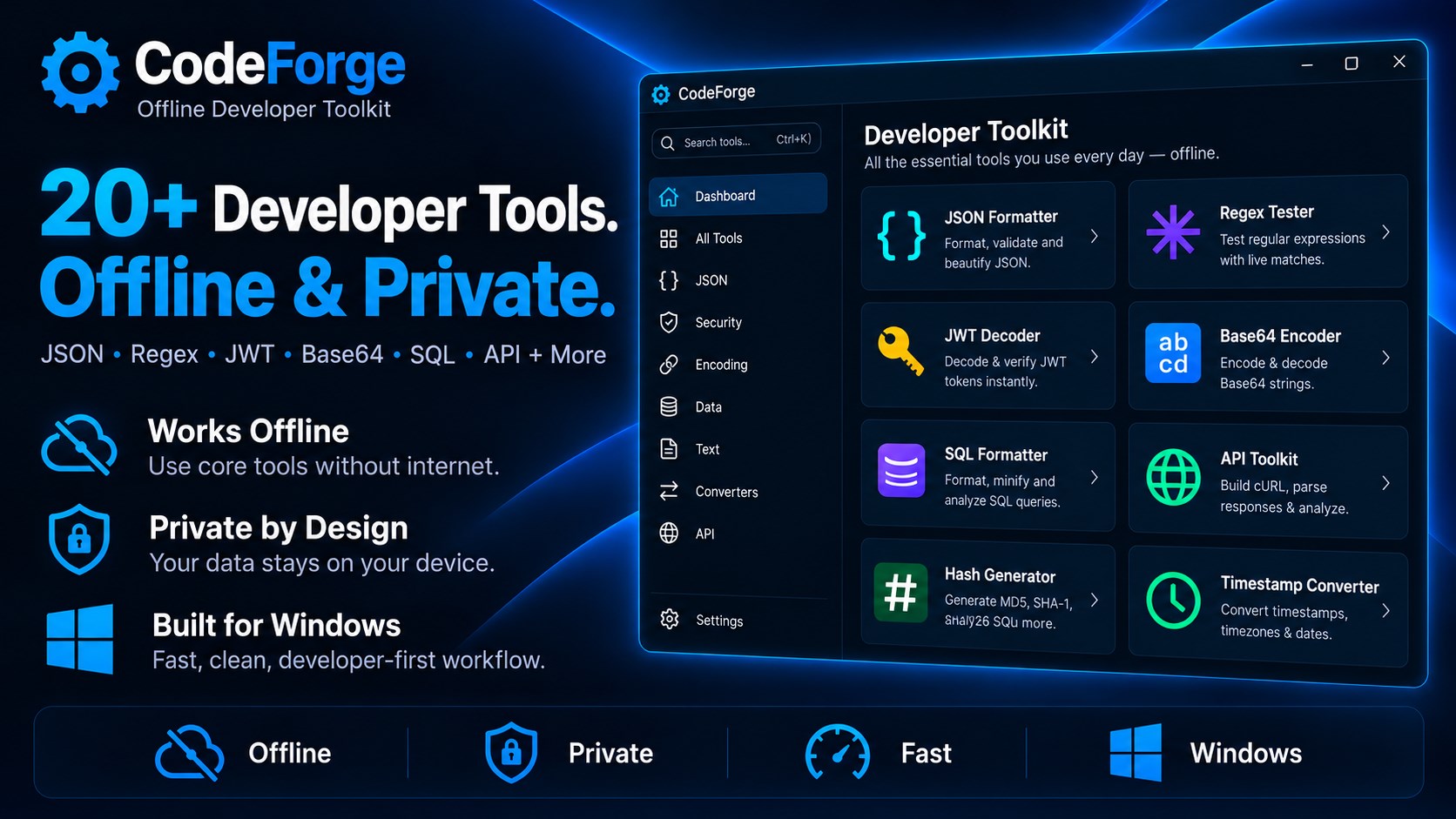Maximize the CodeForge window
1456x819 pixels.
coord(1352,64)
